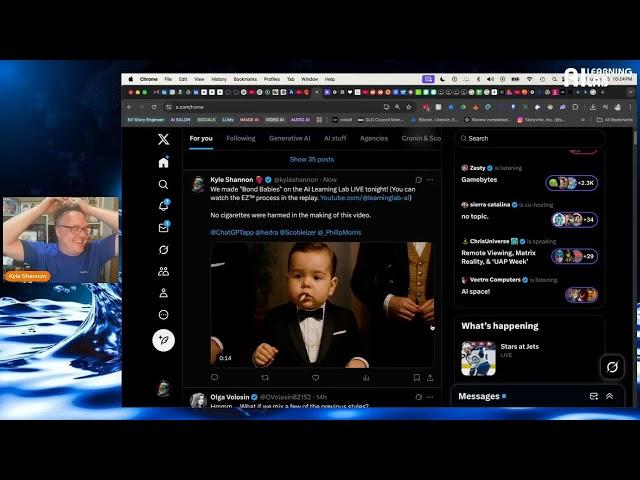Image resolution: width=640 pixels, height=480 pixels.
Task: Switch to Agencies tab
Action: pos(374,138)
